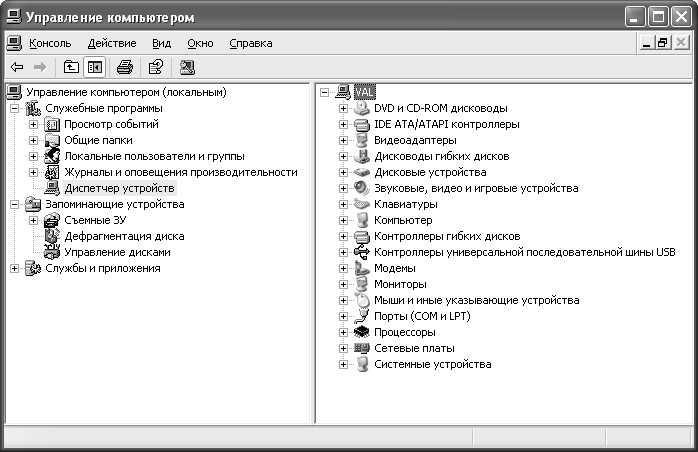698x452 pixels.
Task: Click the Back arrow toolbar button
Action: click(x=17, y=68)
